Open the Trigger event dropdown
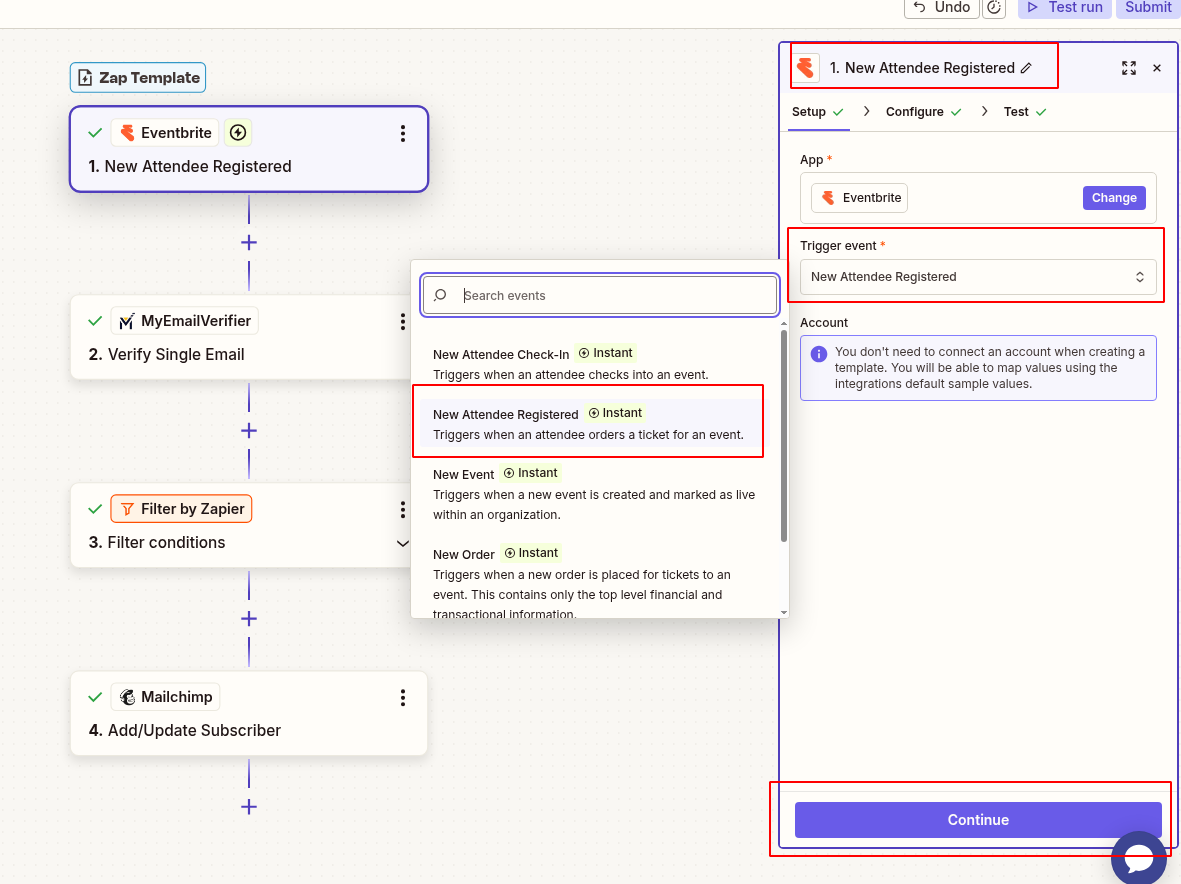This screenshot has width=1181, height=884. [978, 277]
